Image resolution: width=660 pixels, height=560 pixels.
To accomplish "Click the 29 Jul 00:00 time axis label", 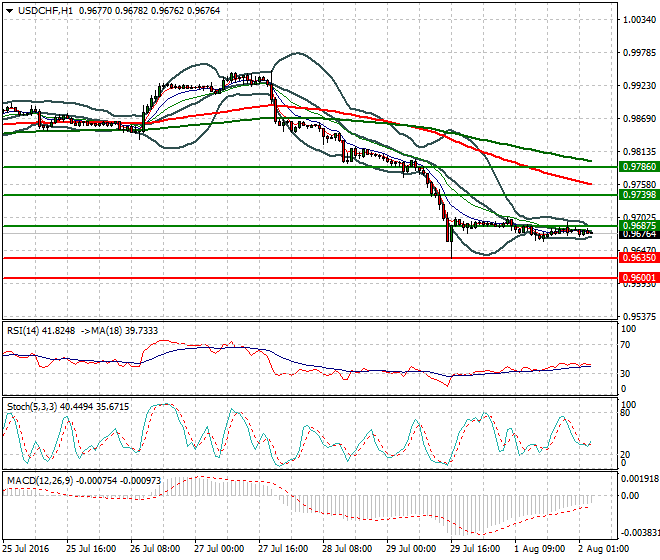I will click(411, 549).
